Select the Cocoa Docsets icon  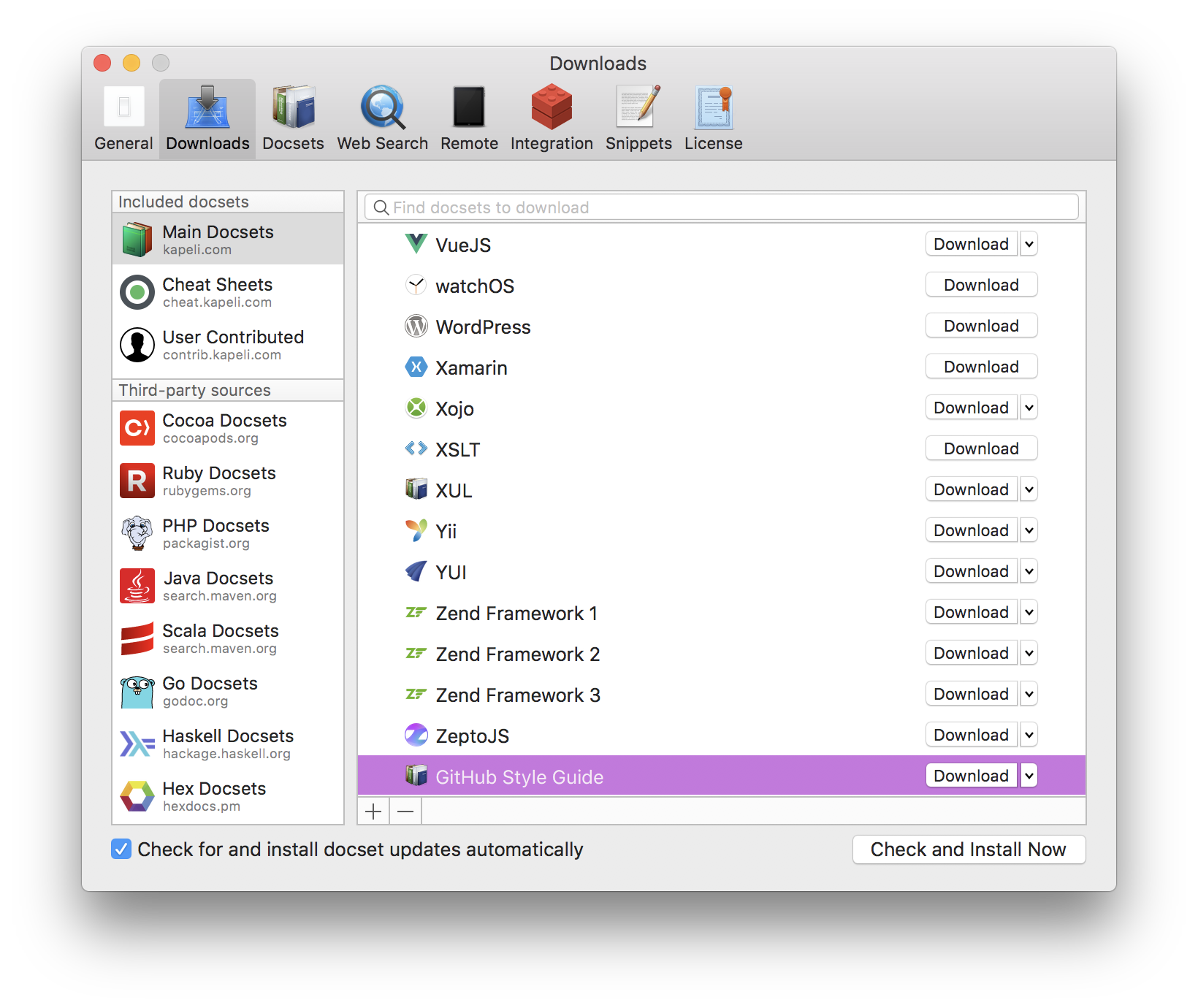pyautogui.click(x=137, y=428)
